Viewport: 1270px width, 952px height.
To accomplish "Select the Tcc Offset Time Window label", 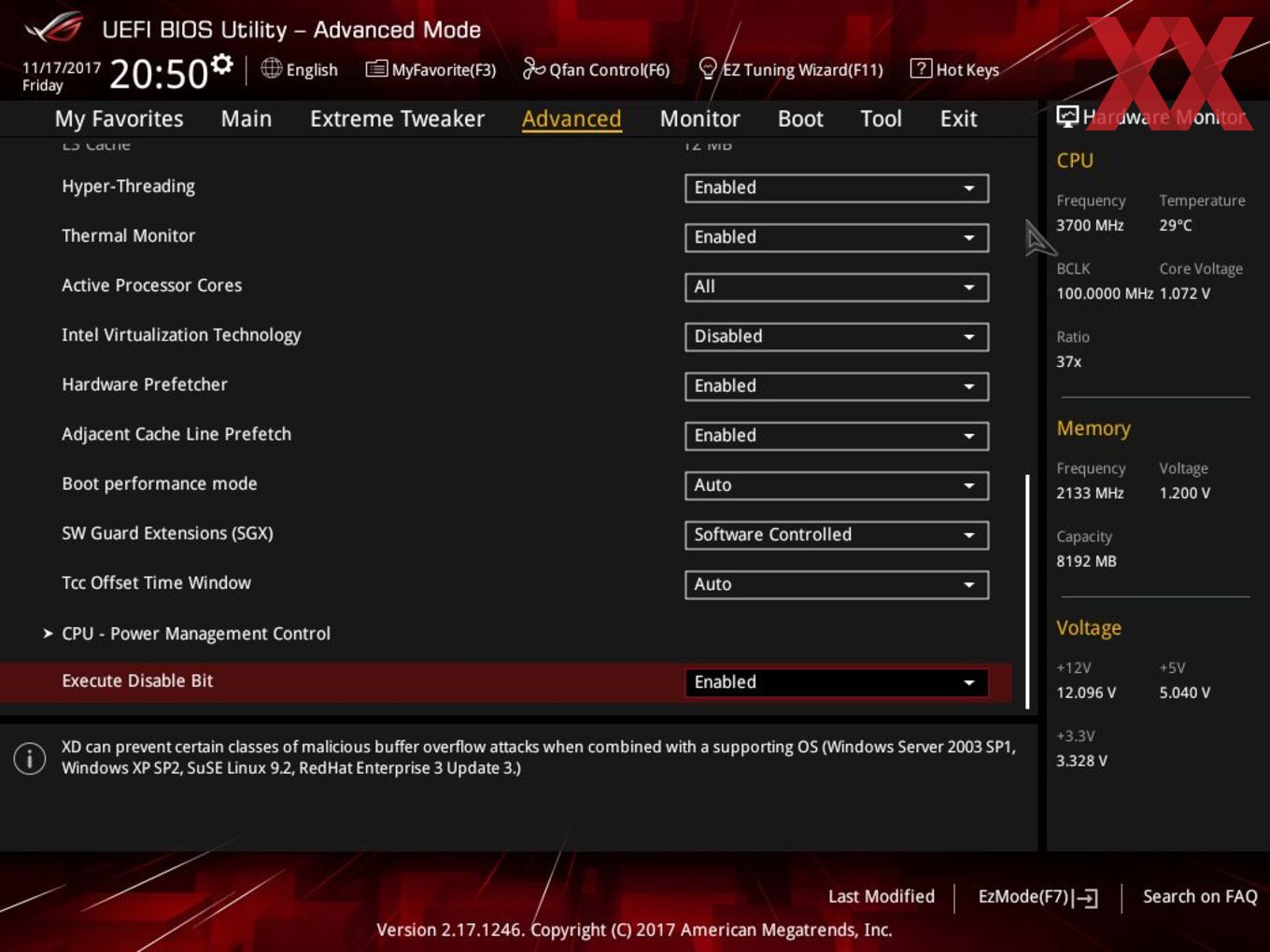I will pyautogui.click(x=156, y=582).
